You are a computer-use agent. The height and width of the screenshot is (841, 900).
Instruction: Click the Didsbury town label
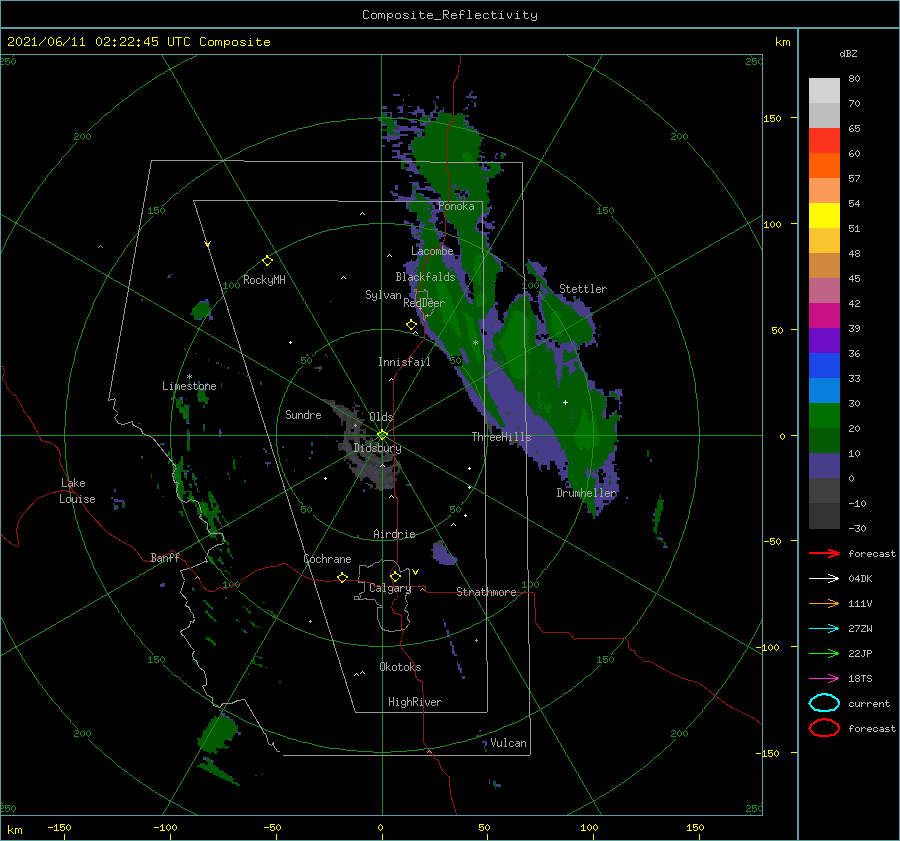point(377,448)
